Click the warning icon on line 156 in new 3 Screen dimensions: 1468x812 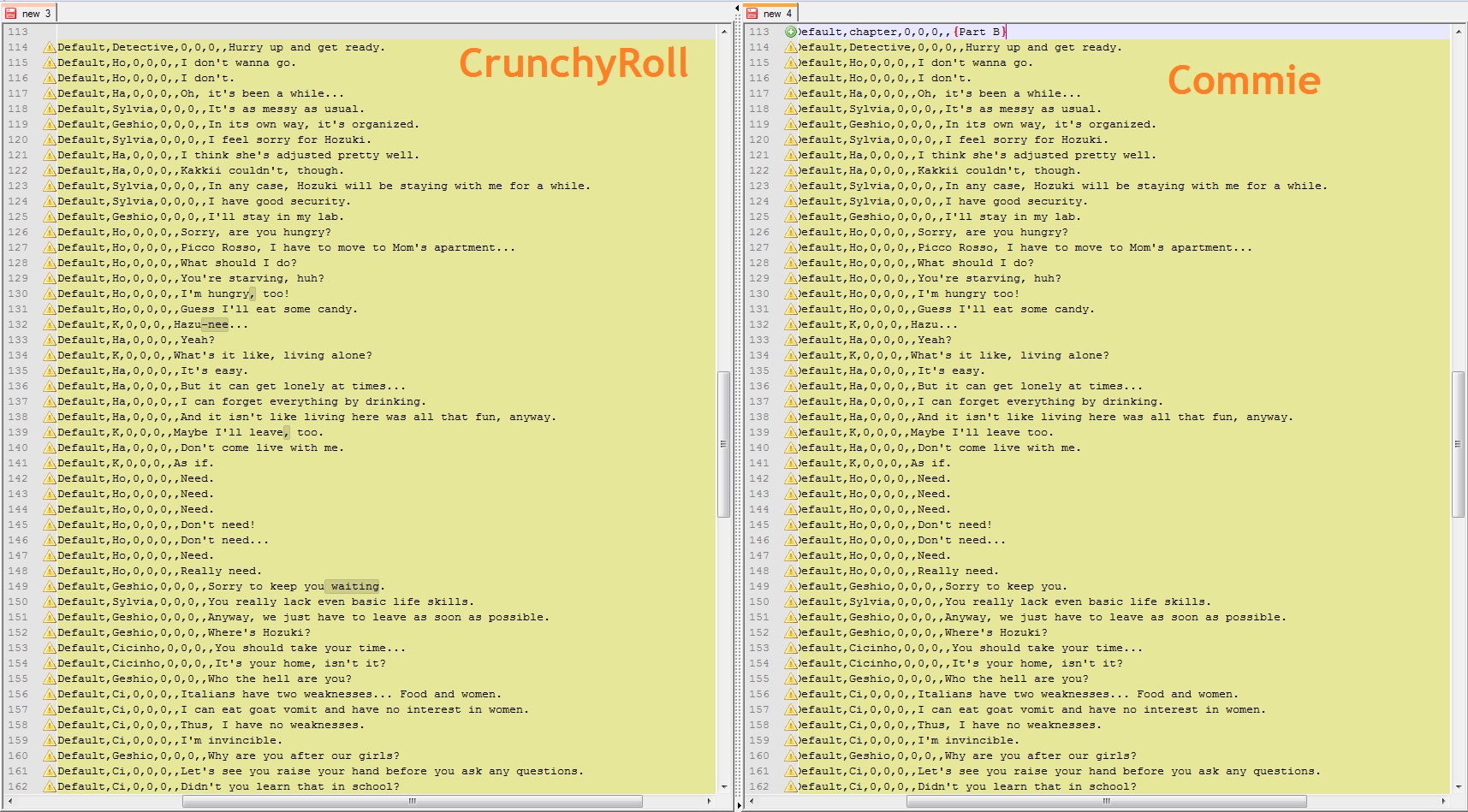[50, 694]
